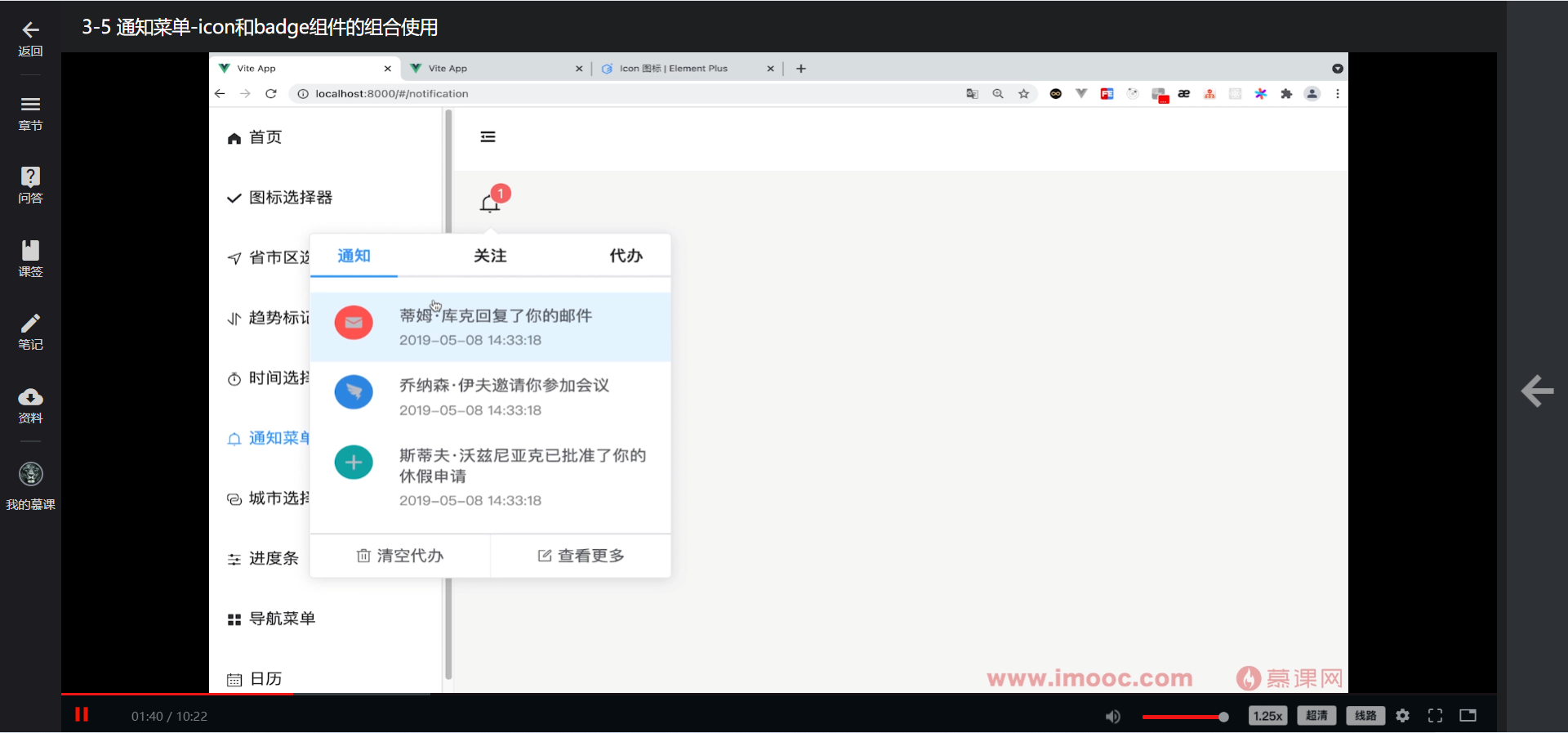Pause the video playback

(x=82, y=715)
